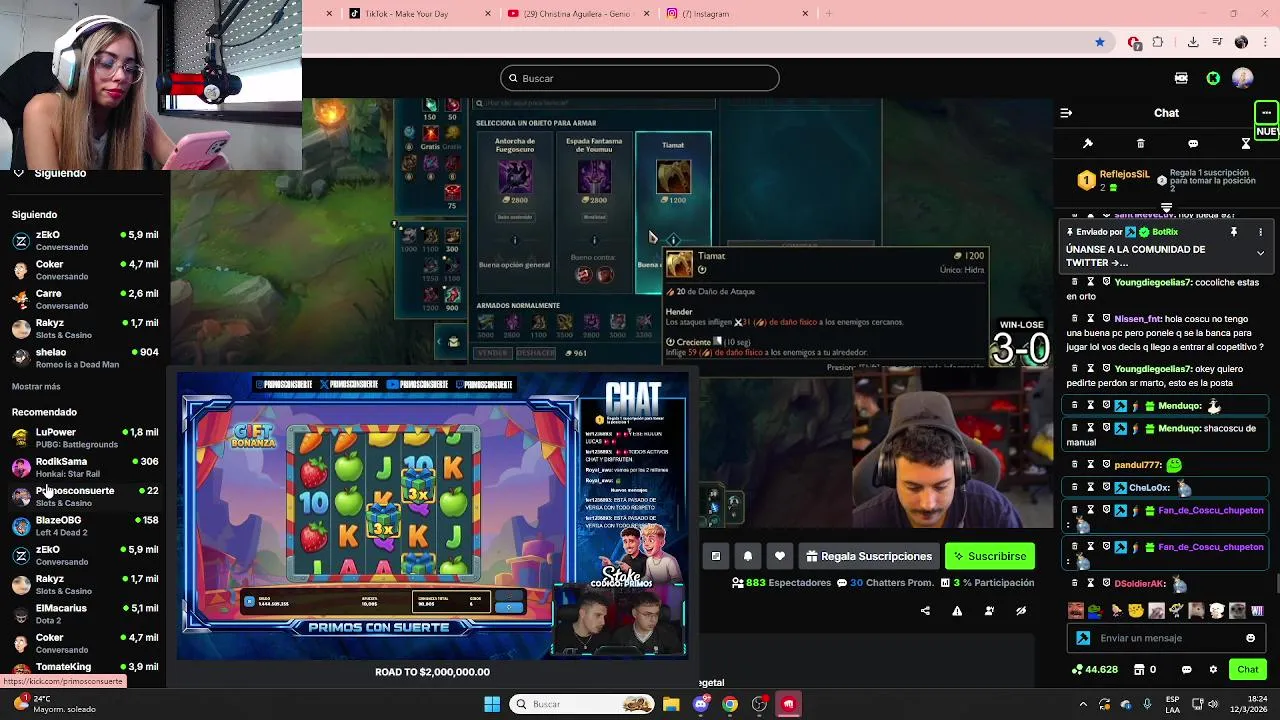Open BlazeOBG Left 4 Dead 2 channel

coord(85,526)
